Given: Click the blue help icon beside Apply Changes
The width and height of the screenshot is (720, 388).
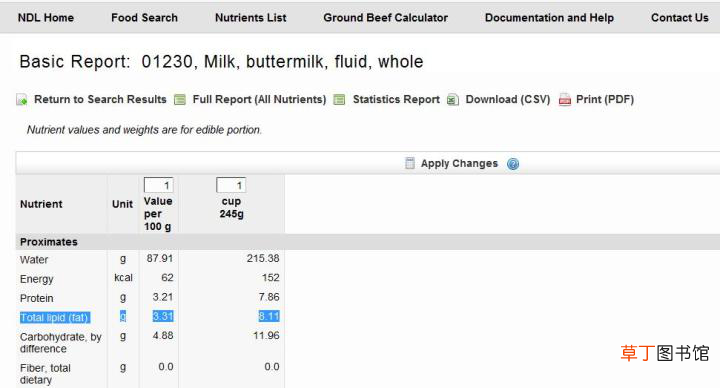Looking at the screenshot, I should (513, 164).
